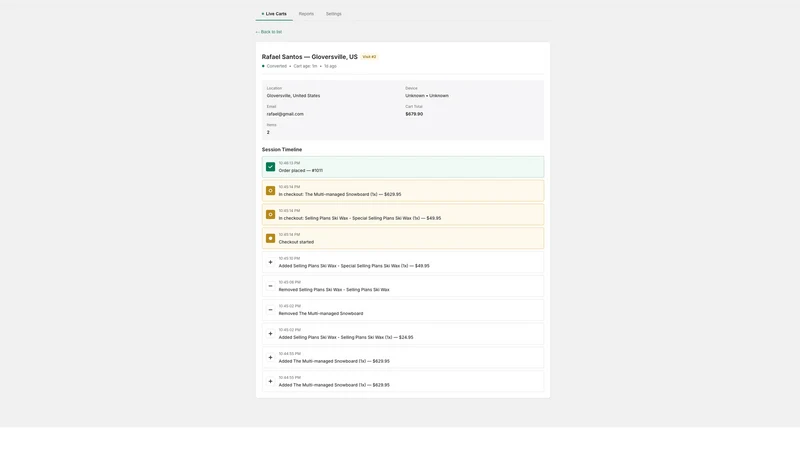Viewport: 800px width, 450px height.
Task: Click the Converted status label
Action: 277,66
